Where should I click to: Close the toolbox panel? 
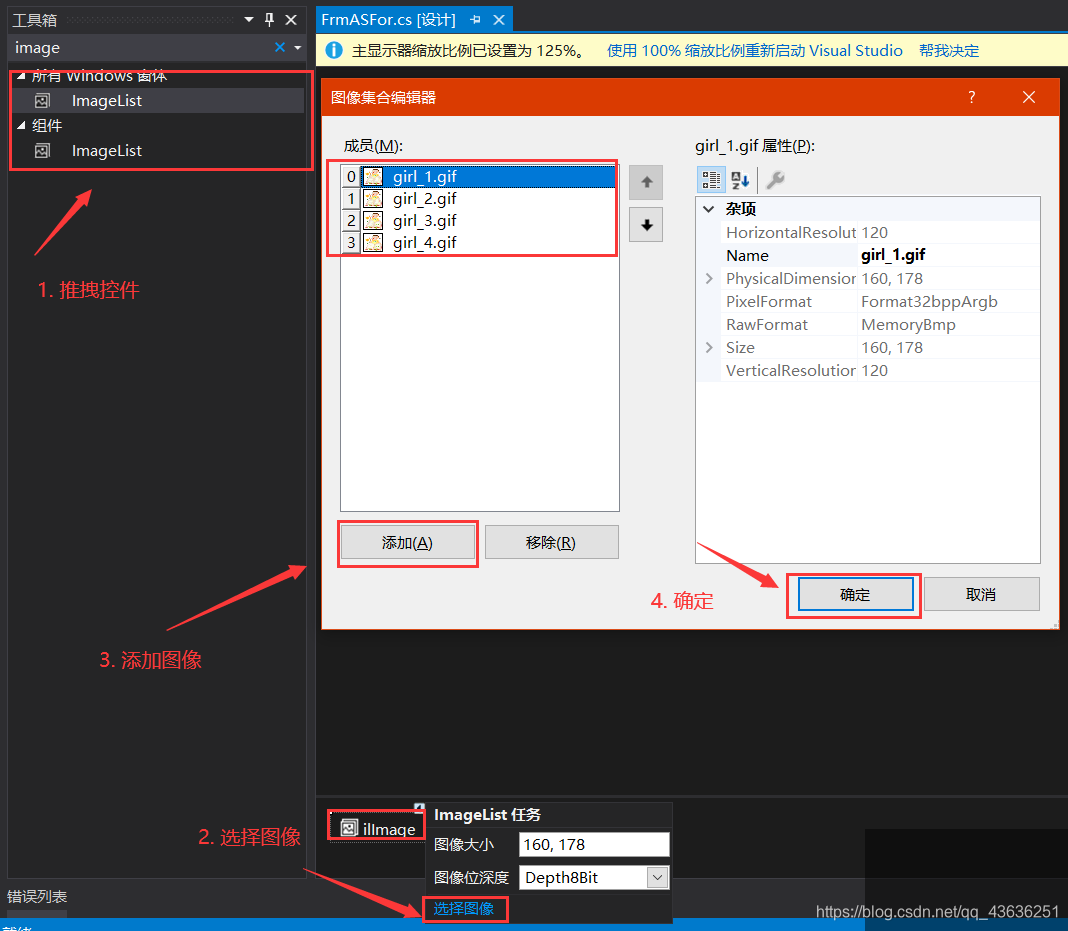click(x=291, y=20)
